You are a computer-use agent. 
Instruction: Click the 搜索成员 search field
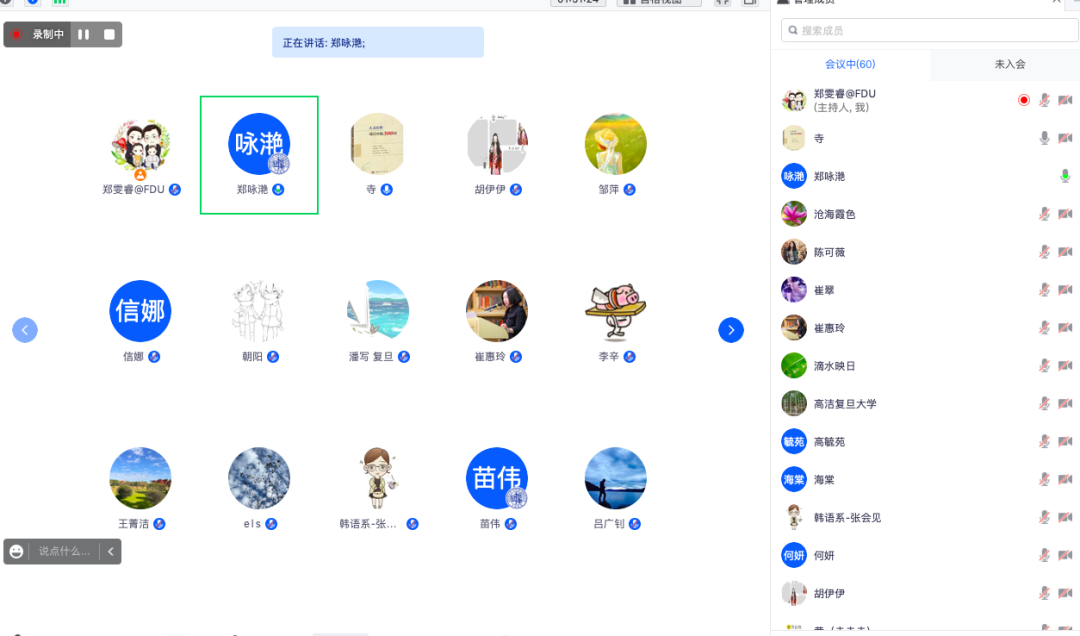[927, 30]
